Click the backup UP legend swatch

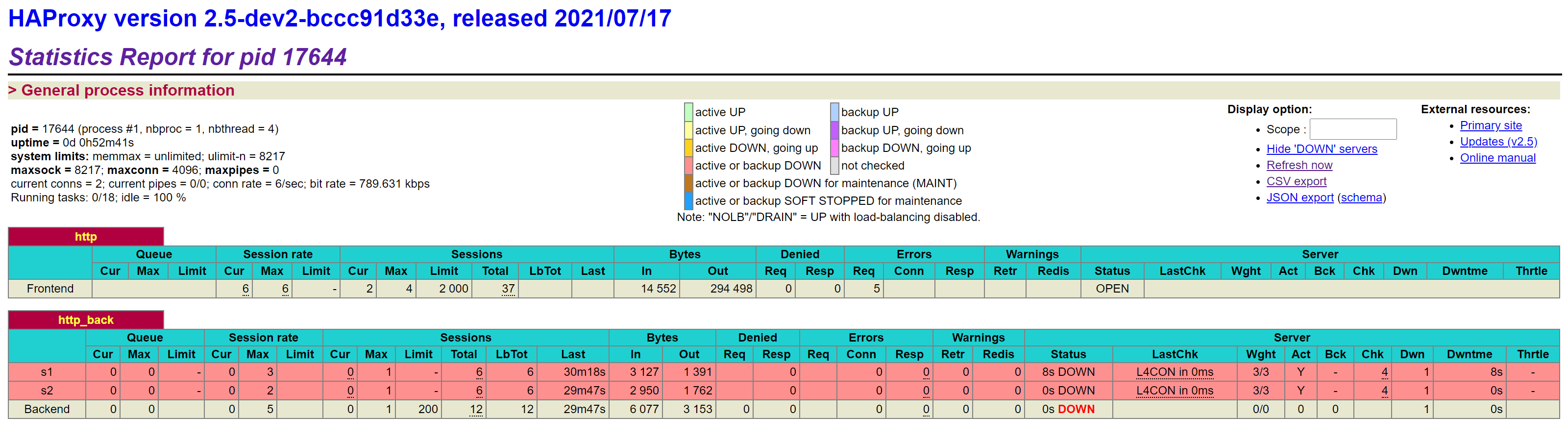click(x=834, y=112)
